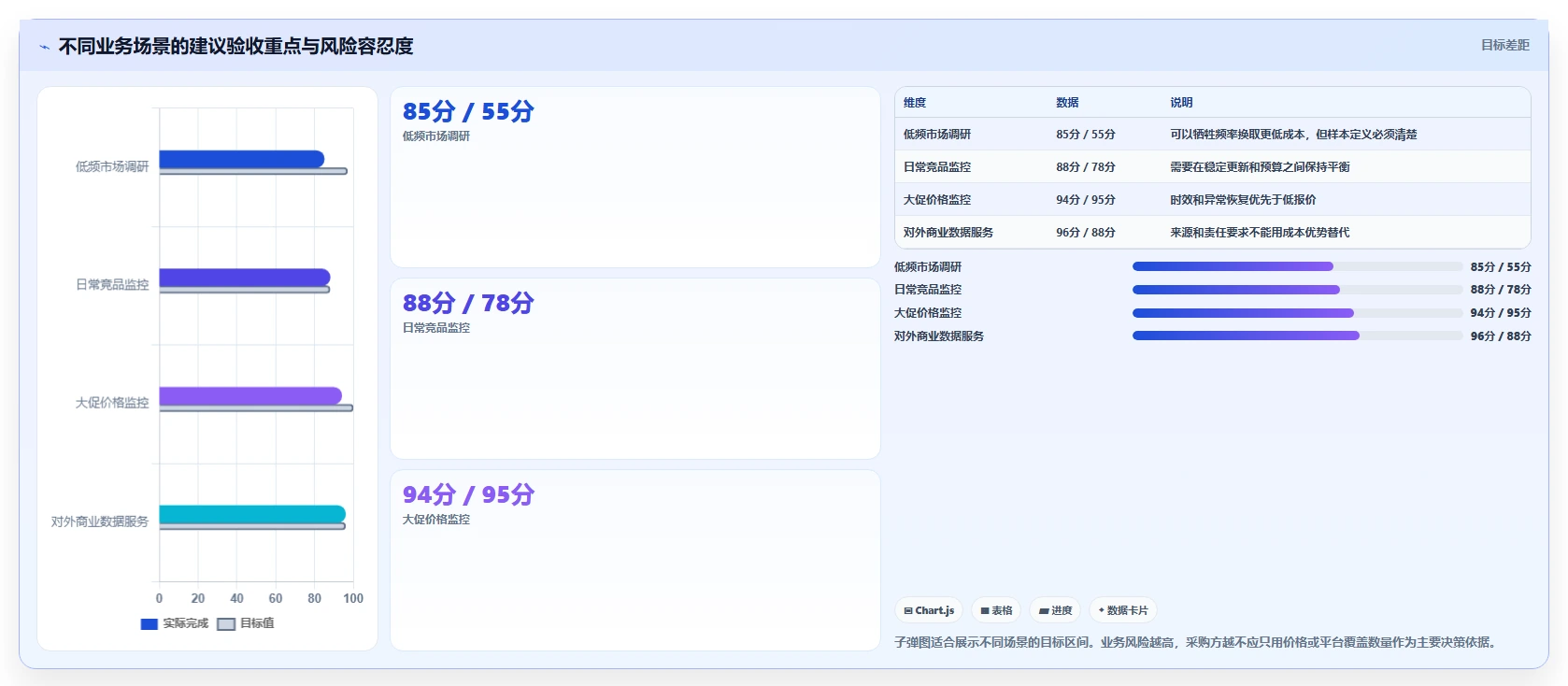Viewport: 1568px width, 686px height.
Task: Click the 对外商业数据服务 progress bar
Action: [x=1297, y=336]
